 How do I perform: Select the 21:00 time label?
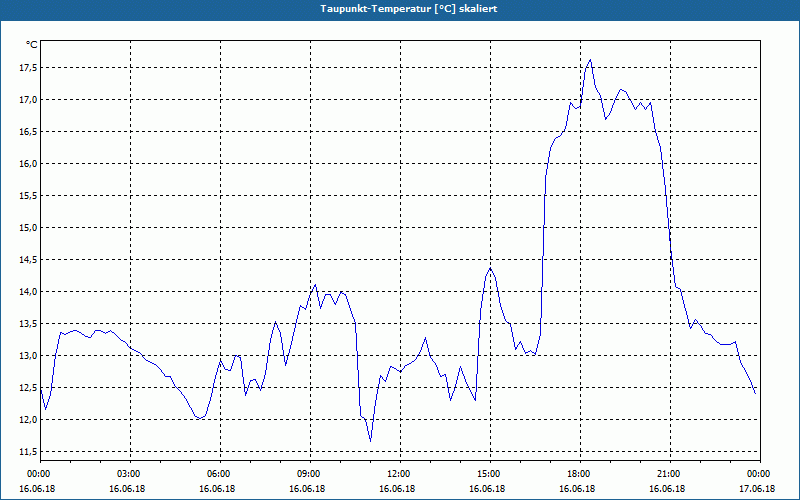(668, 474)
